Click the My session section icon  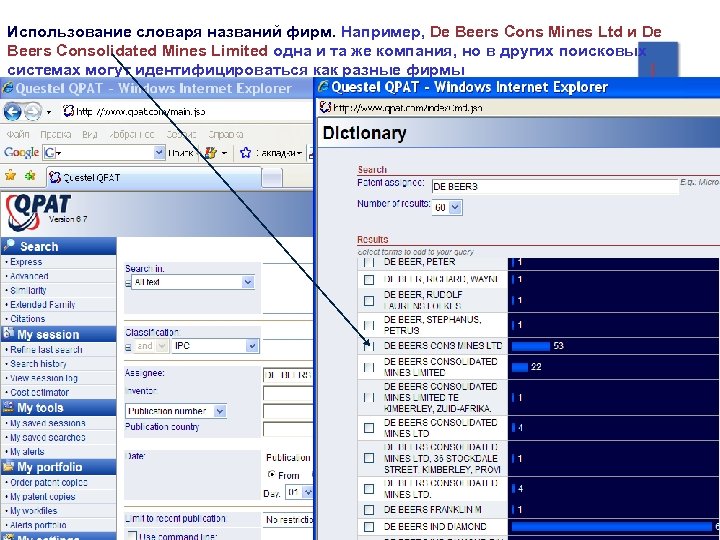(8, 333)
